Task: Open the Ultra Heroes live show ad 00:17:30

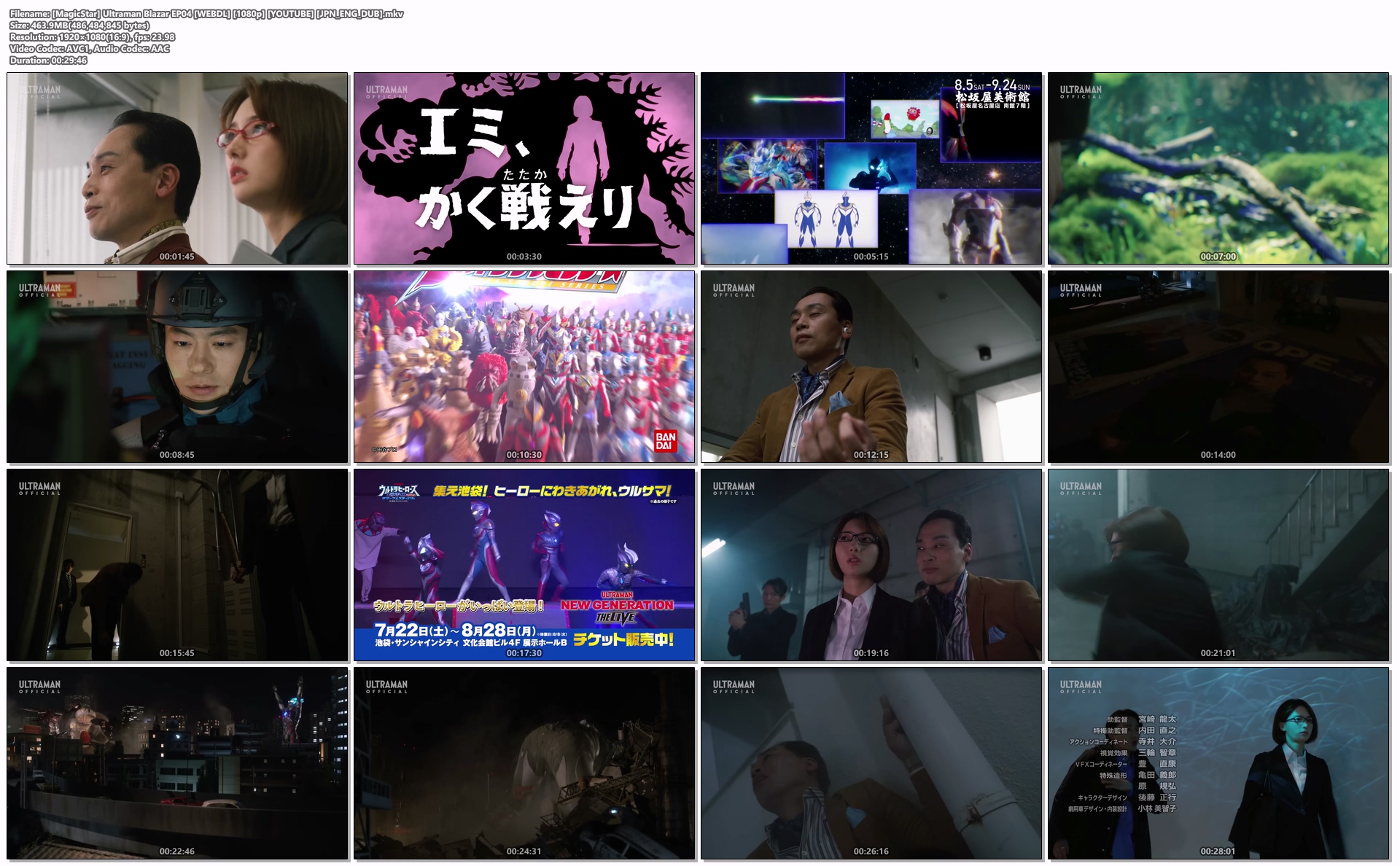Action: tap(524, 565)
